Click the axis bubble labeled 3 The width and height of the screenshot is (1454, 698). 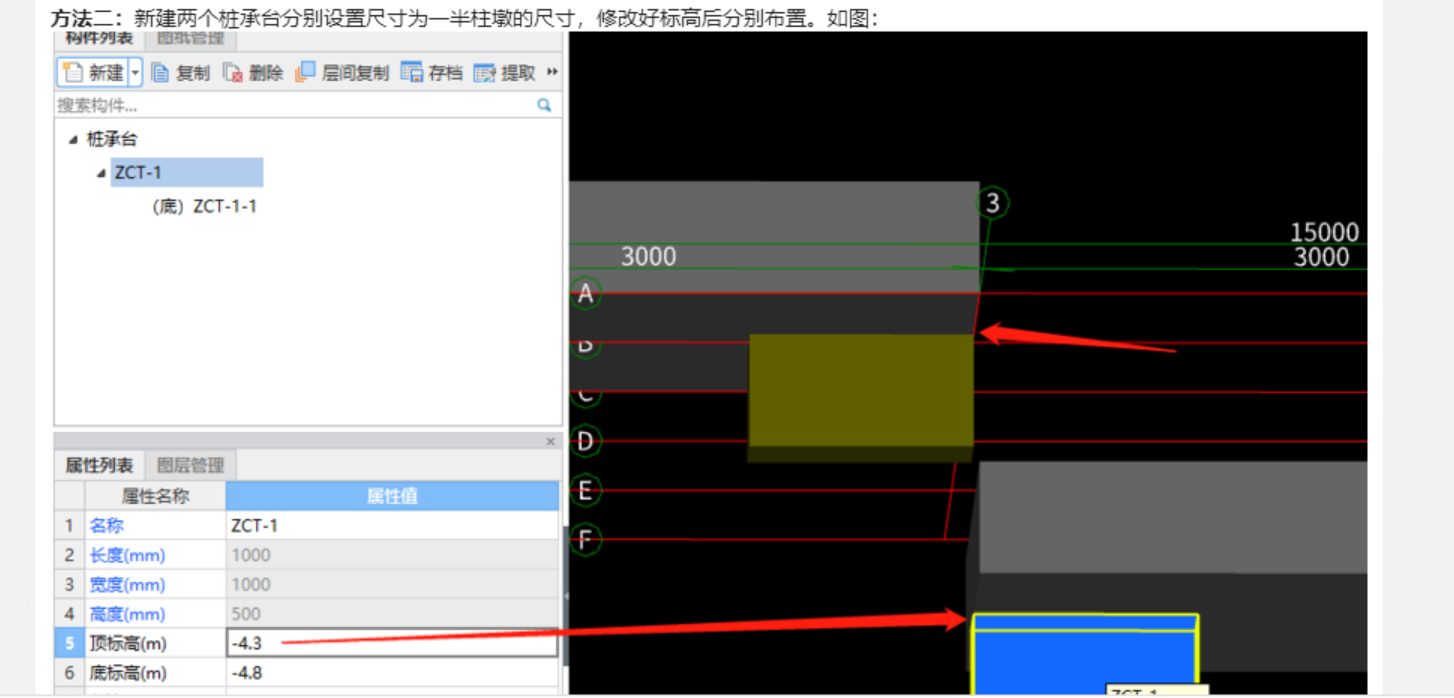(x=992, y=203)
